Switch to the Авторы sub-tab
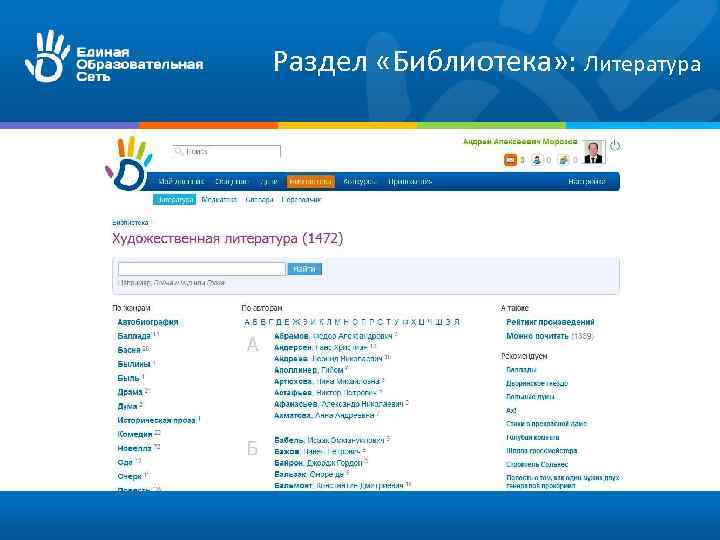This screenshot has width=720, height=540. tap(259, 200)
